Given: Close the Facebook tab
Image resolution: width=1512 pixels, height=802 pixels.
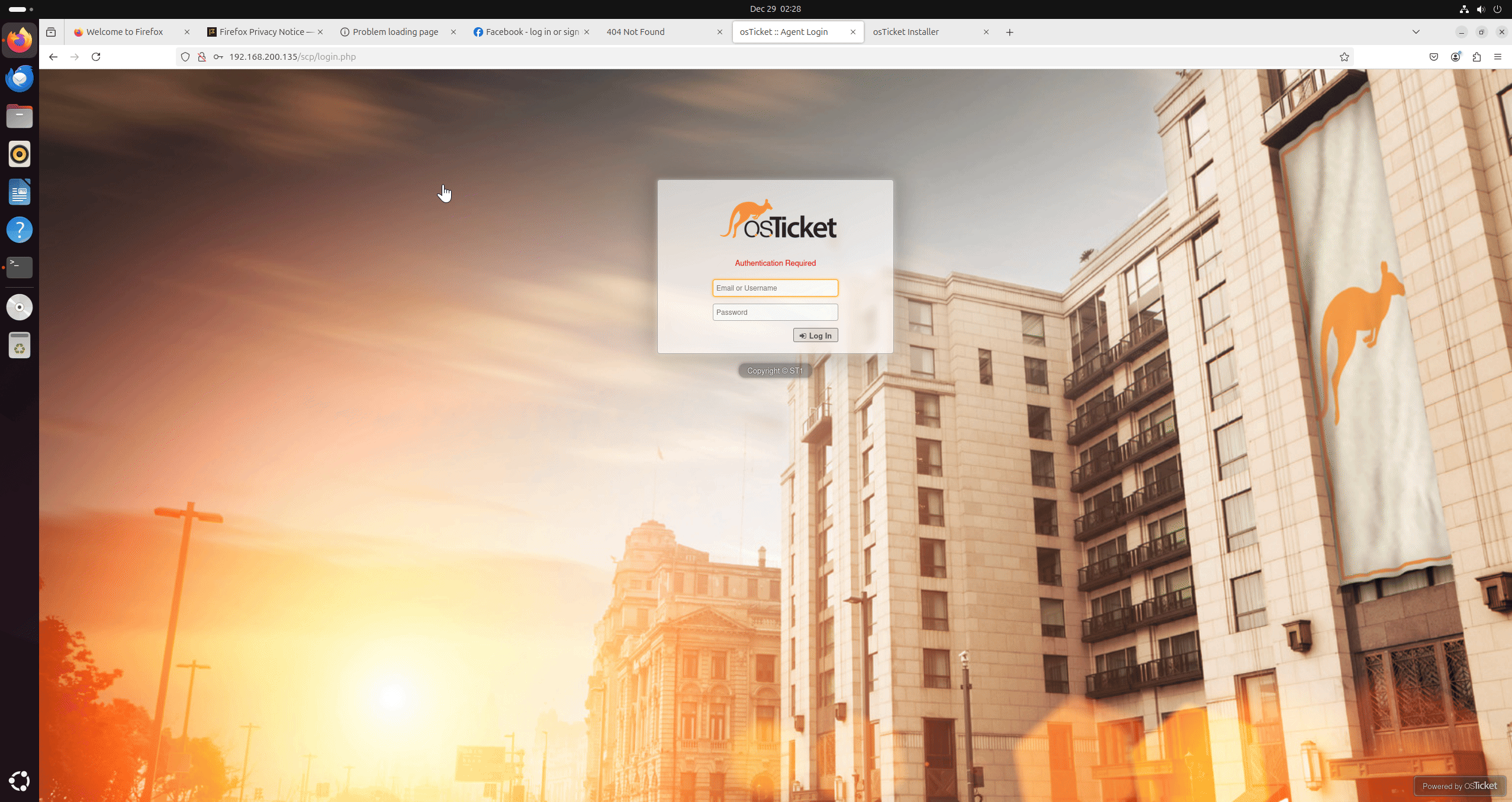Looking at the screenshot, I should click(587, 32).
